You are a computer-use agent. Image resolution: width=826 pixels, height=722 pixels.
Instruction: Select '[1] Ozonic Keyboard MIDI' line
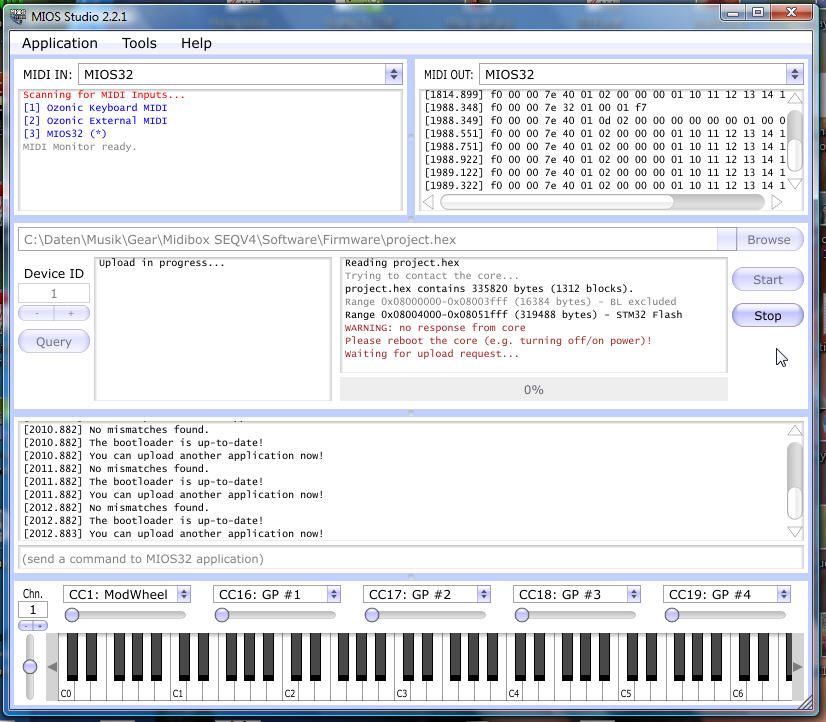[x=95, y=108]
